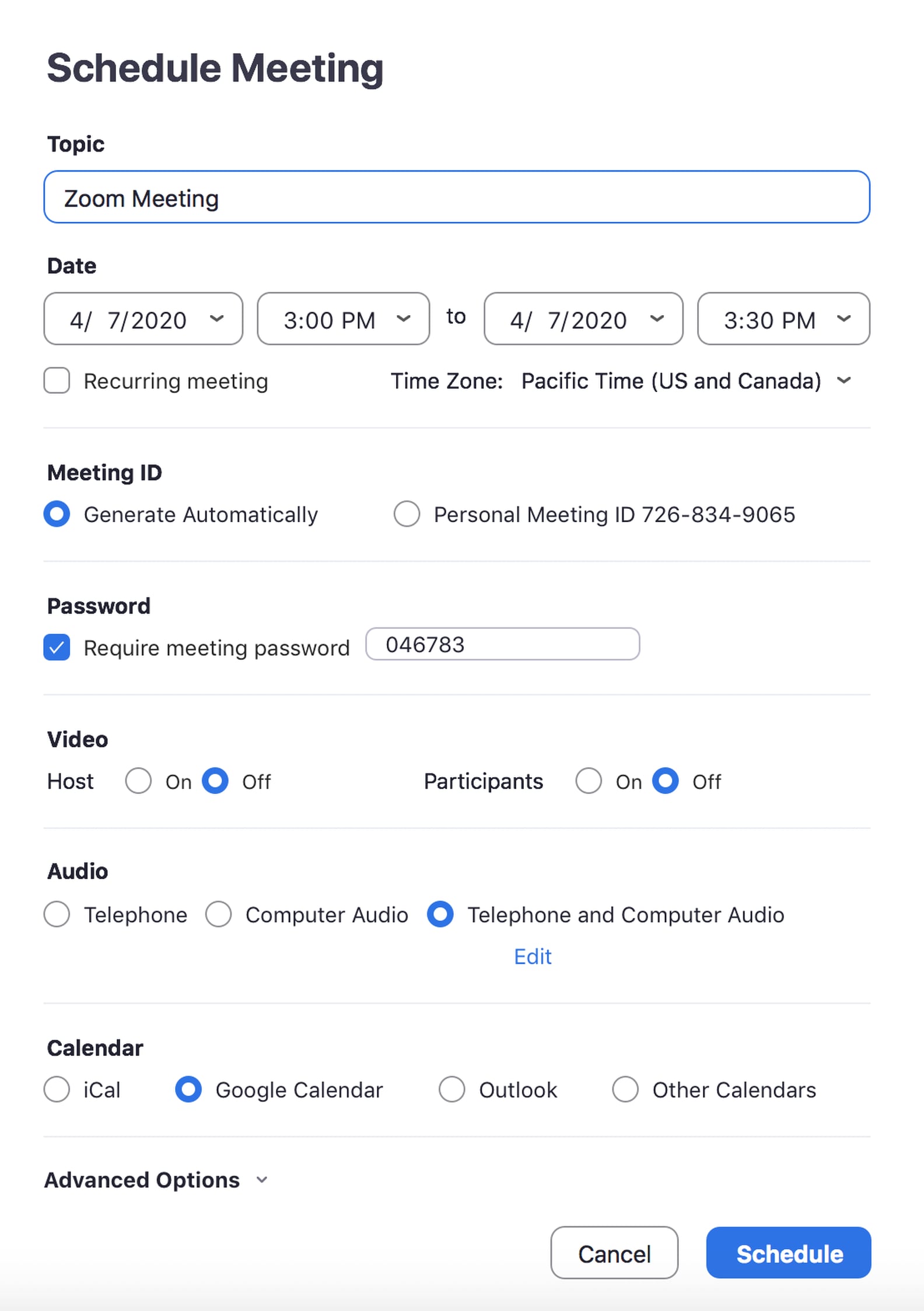
Task: Turn Host video On
Action: pos(138,781)
